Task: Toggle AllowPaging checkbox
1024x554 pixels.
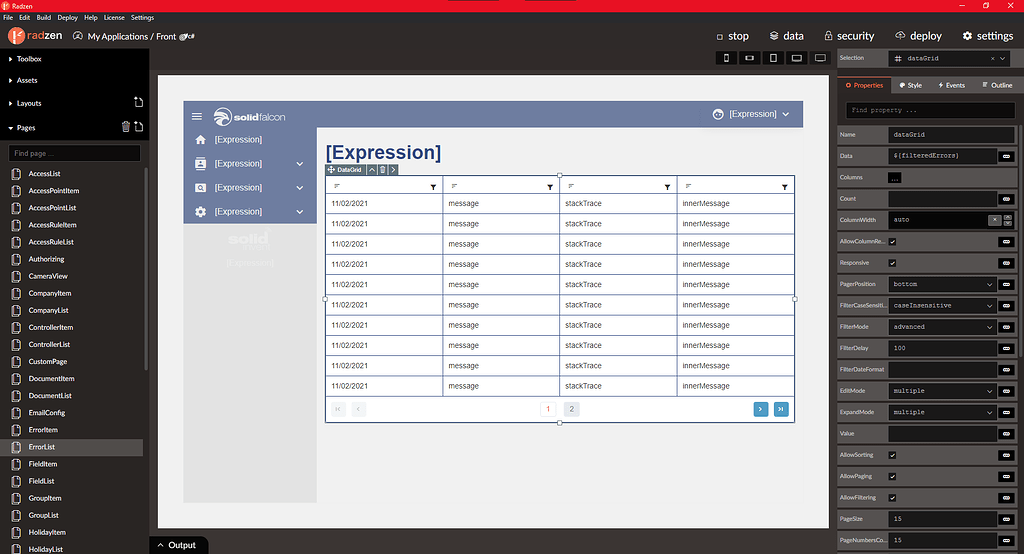Action: click(x=893, y=476)
